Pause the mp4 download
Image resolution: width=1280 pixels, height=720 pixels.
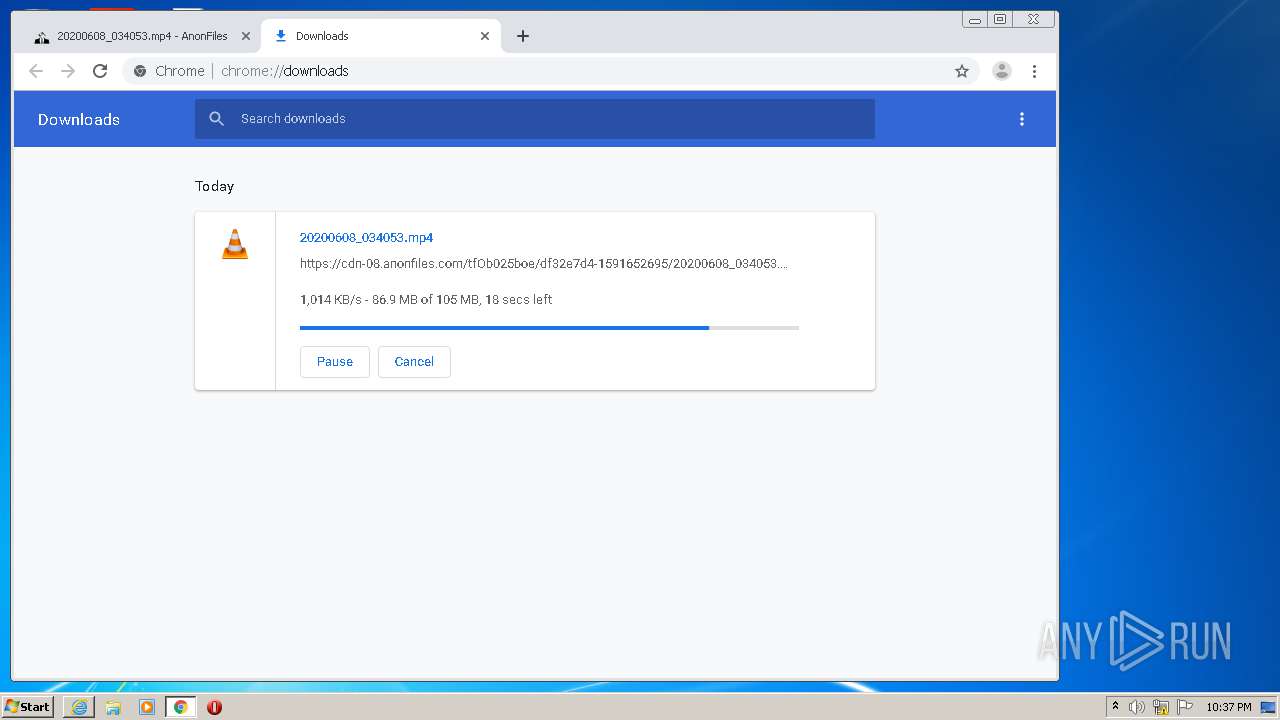point(335,362)
